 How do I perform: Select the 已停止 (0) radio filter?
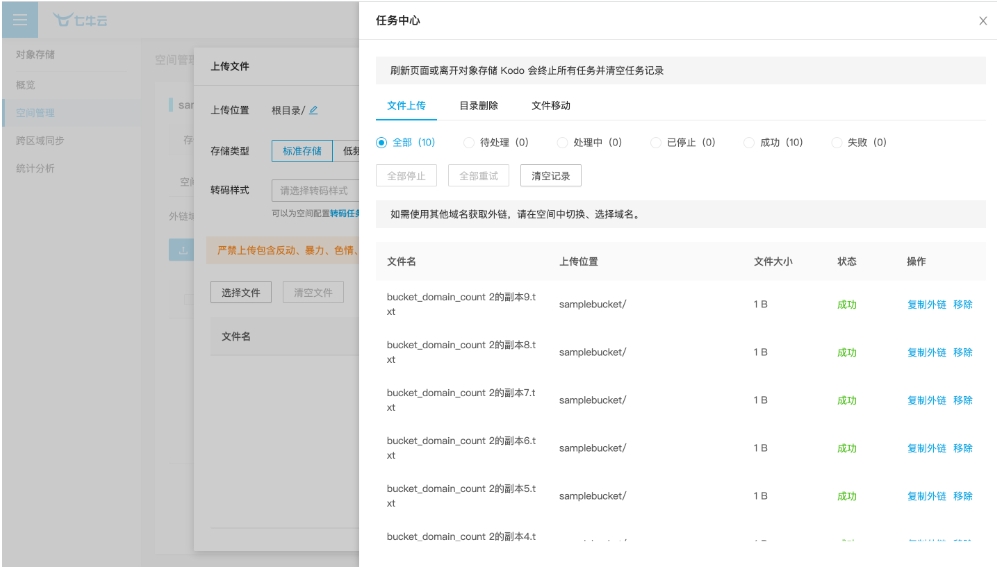point(682,142)
